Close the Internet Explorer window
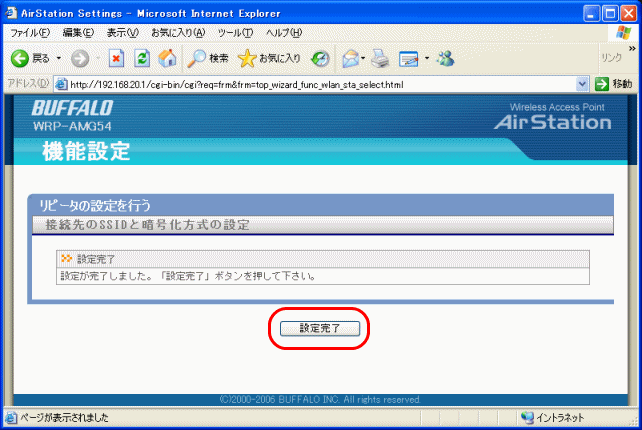 pos(628,14)
